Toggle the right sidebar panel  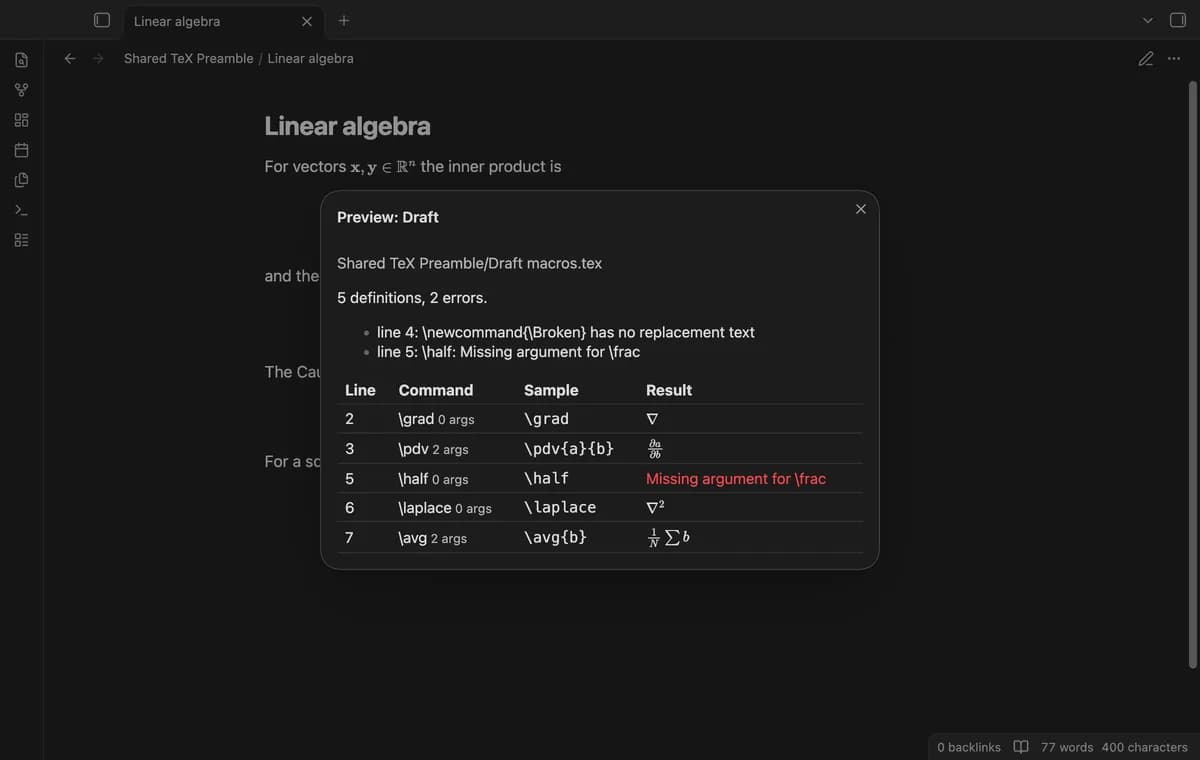click(1177, 20)
